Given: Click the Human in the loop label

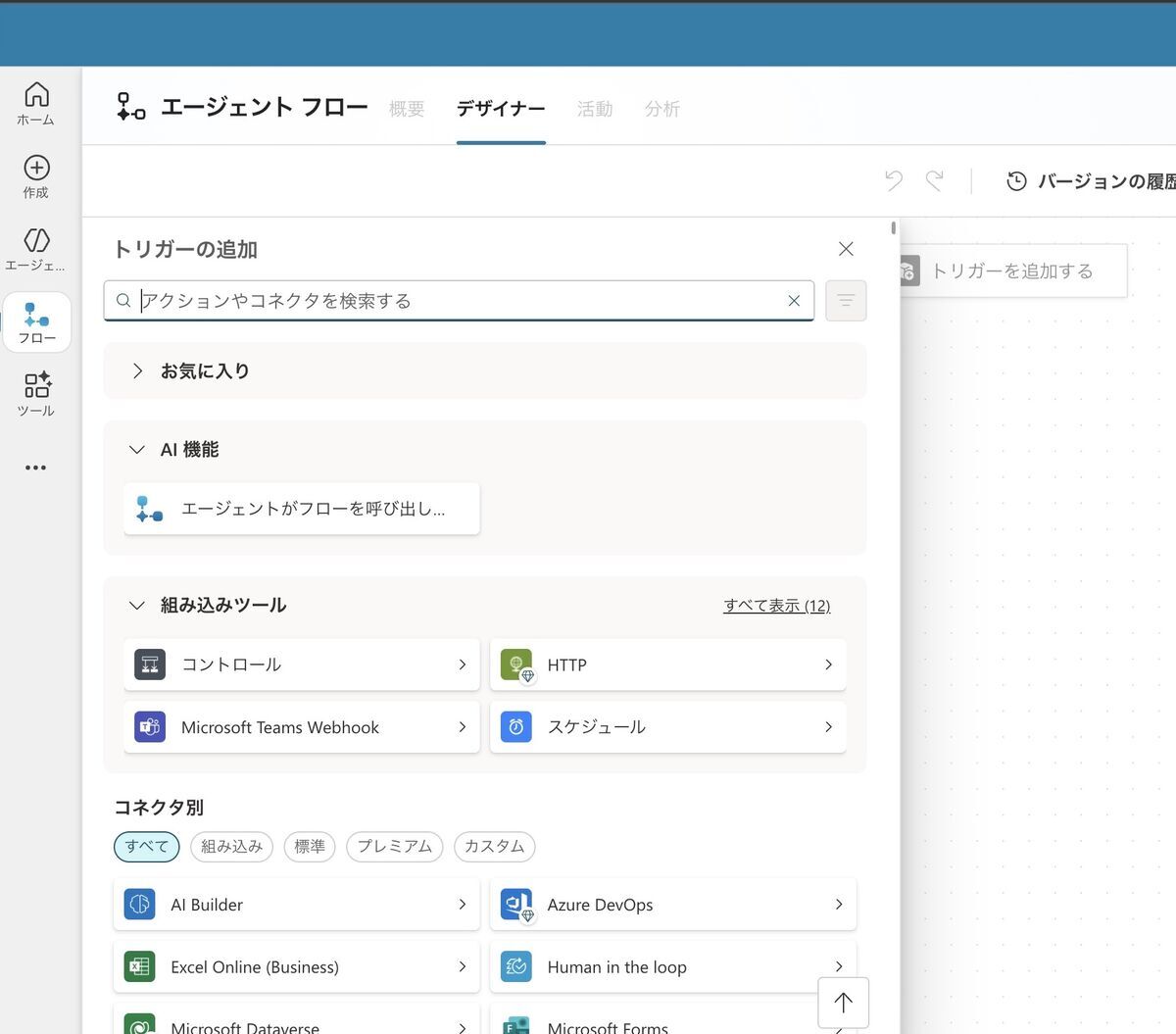Looking at the screenshot, I should coord(617,967).
